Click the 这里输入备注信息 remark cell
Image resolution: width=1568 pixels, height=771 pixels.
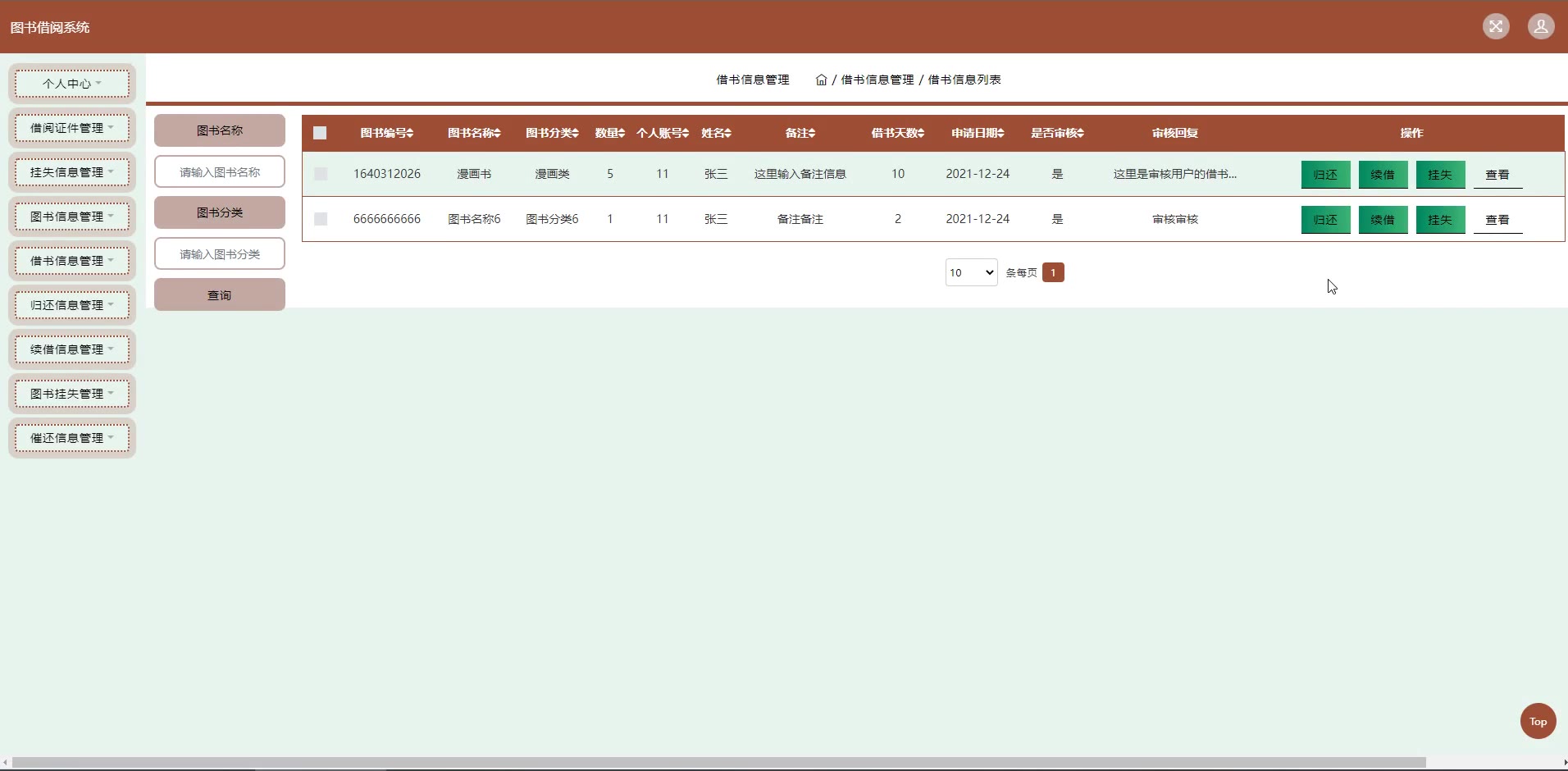800,174
